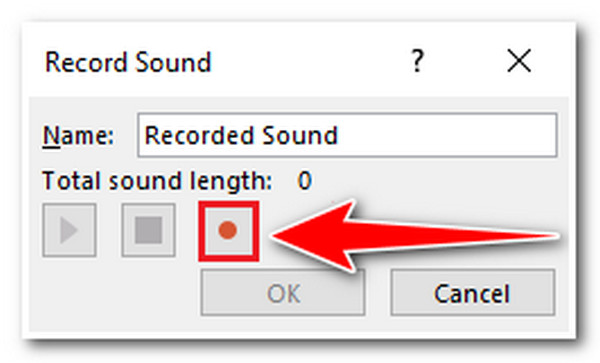Click the red arrow annotation pointing to Record

(x=415, y=236)
